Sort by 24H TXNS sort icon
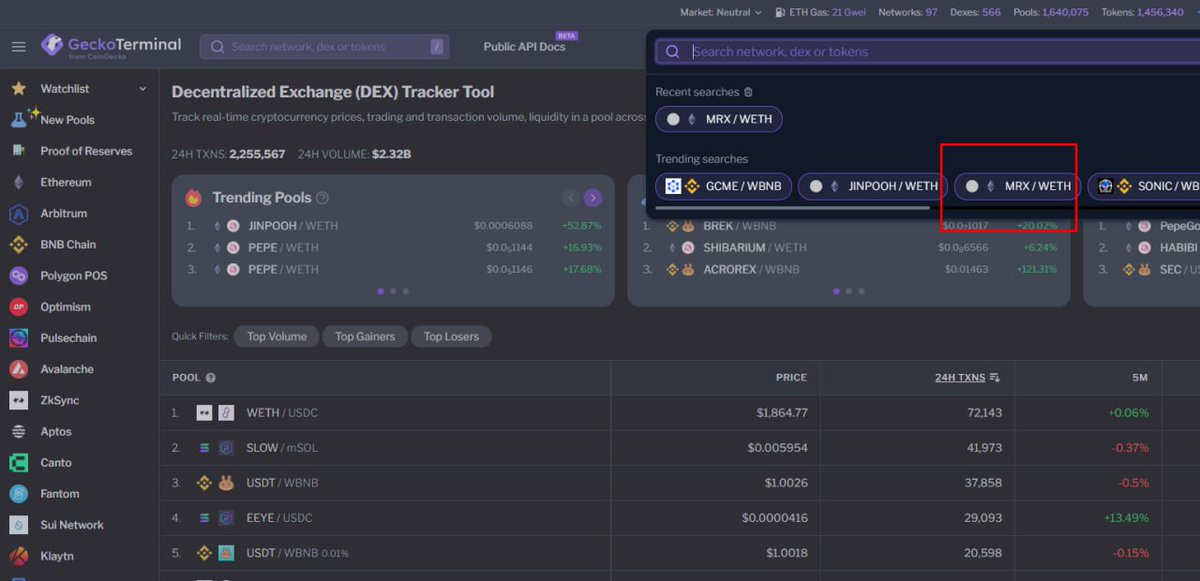Screen dimensions: 1200x581 [994, 378]
